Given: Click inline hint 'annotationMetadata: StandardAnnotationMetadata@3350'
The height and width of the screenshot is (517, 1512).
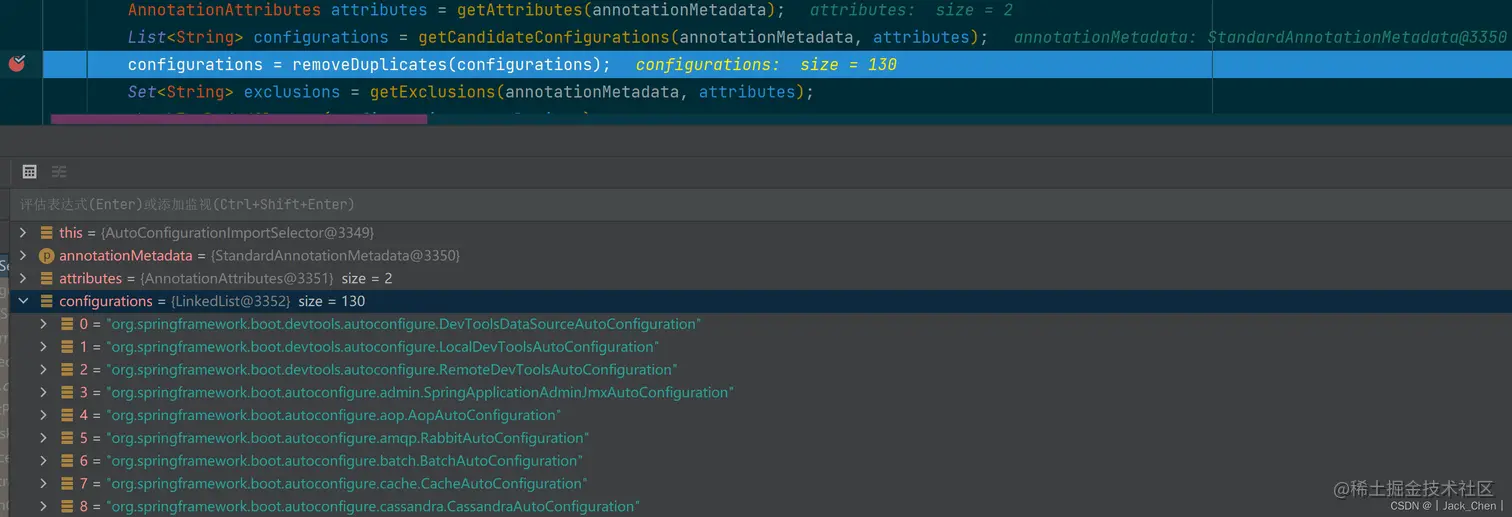Looking at the screenshot, I should (1260, 37).
